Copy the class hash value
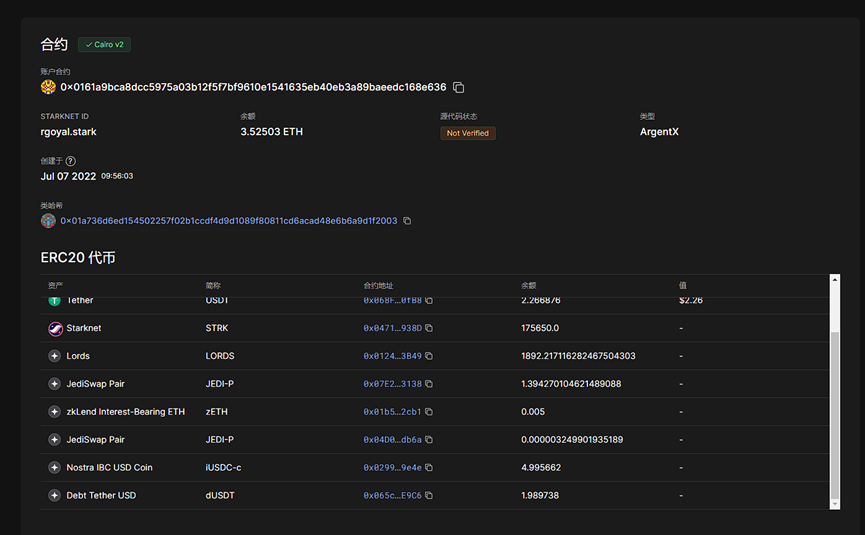The height and width of the screenshot is (535, 865). pos(407,221)
